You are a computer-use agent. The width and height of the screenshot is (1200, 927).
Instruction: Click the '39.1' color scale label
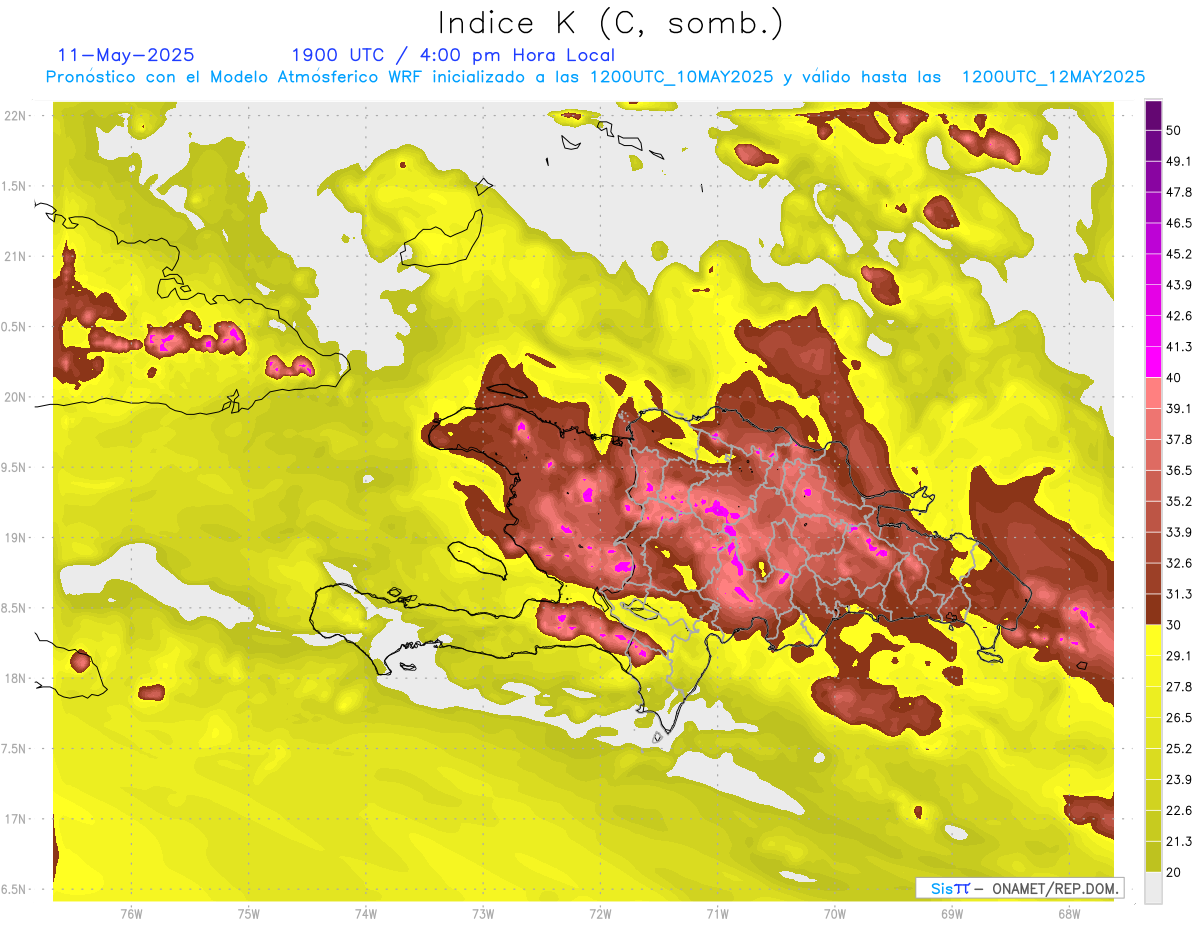1179,409
